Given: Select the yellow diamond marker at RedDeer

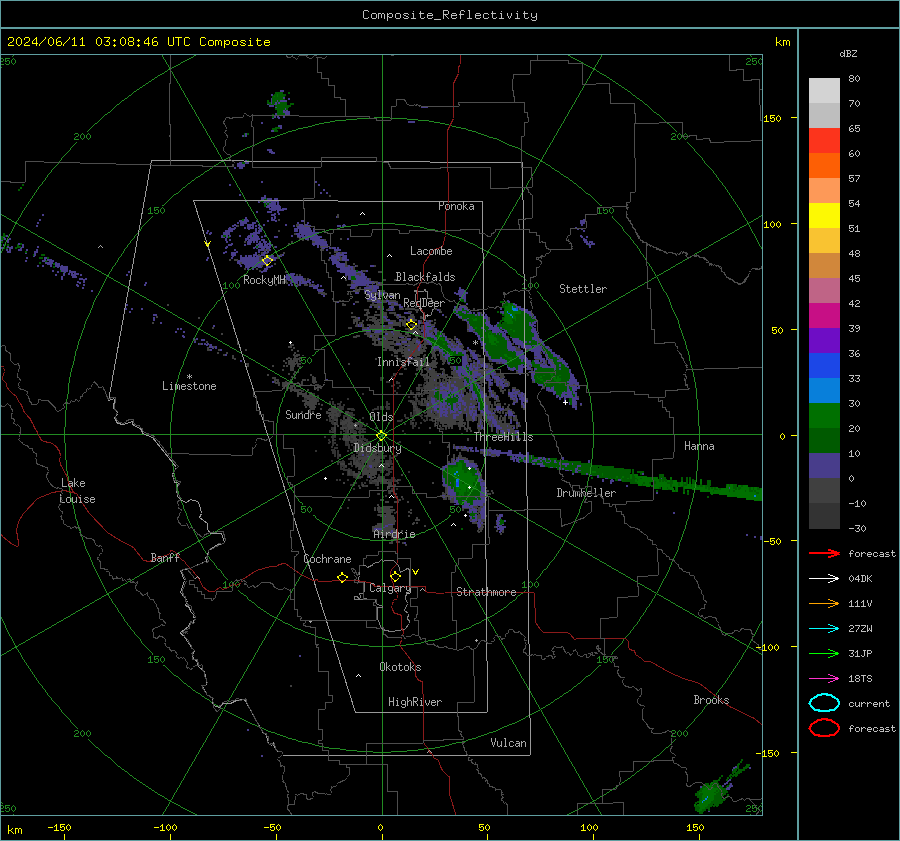Looking at the screenshot, I should (x=412, y=325).
